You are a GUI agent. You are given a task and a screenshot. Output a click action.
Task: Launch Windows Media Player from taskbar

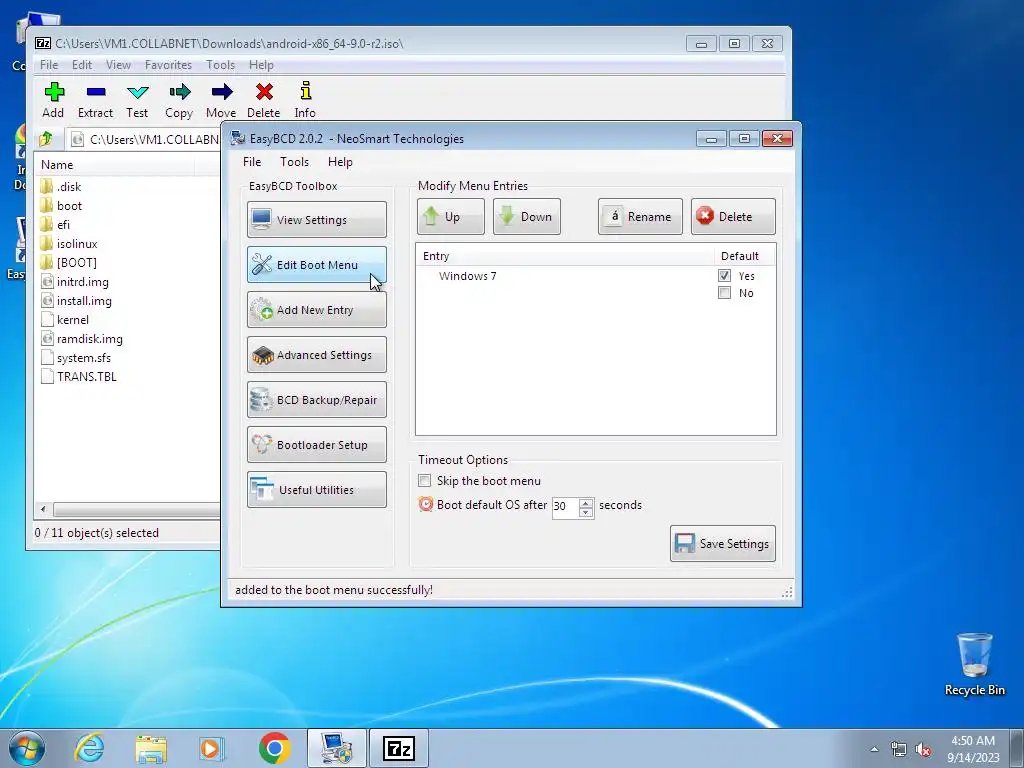[211, 748]
